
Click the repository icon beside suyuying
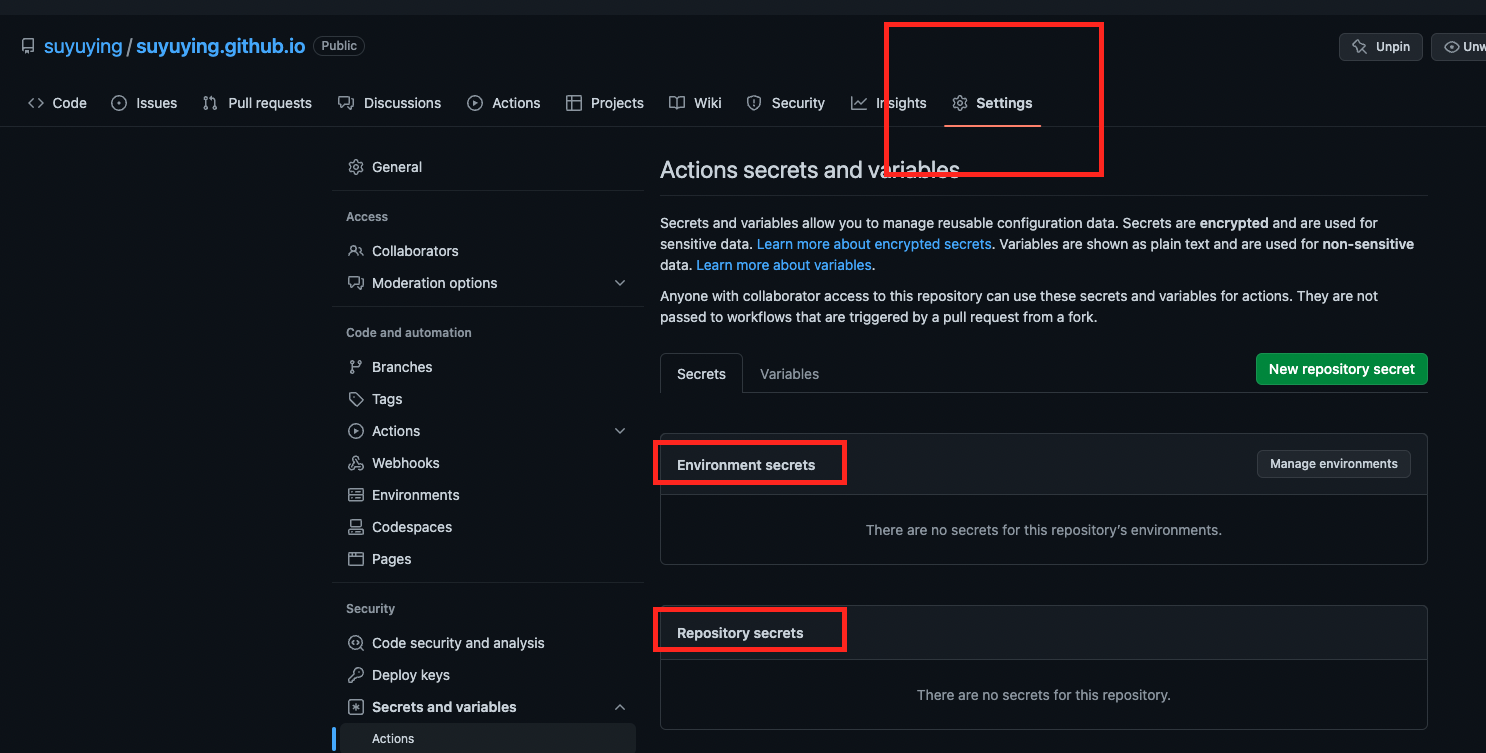(x=28, y=46)
